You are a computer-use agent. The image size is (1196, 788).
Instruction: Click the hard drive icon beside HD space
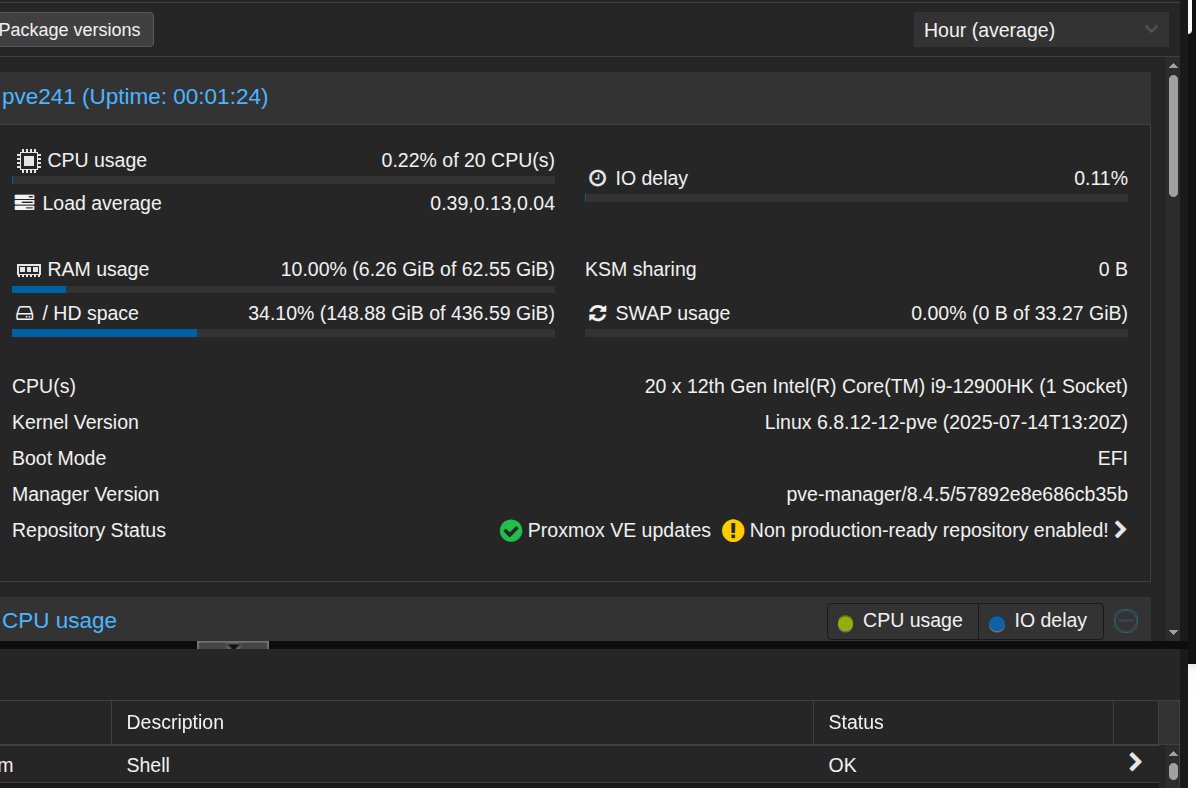point(24,314)
